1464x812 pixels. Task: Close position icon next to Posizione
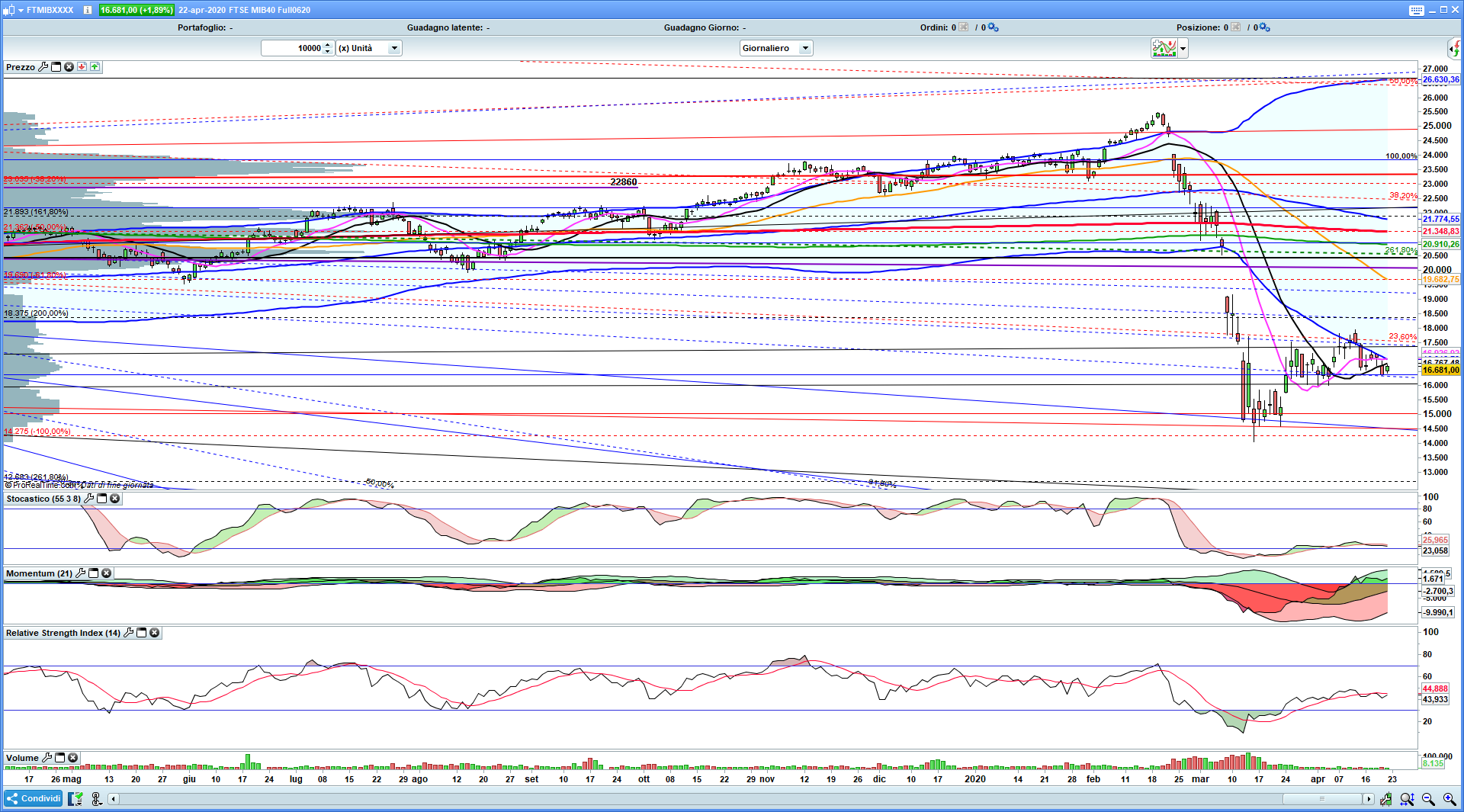point(1236,27)
